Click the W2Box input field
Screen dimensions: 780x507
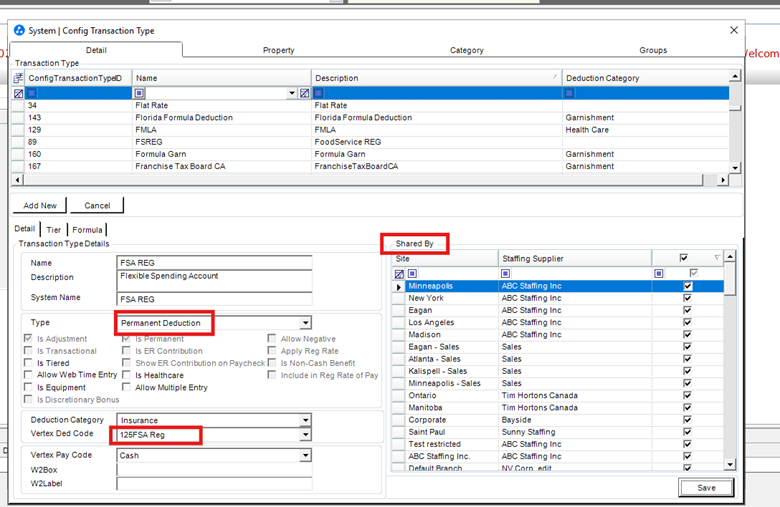[x=214, y=470]
